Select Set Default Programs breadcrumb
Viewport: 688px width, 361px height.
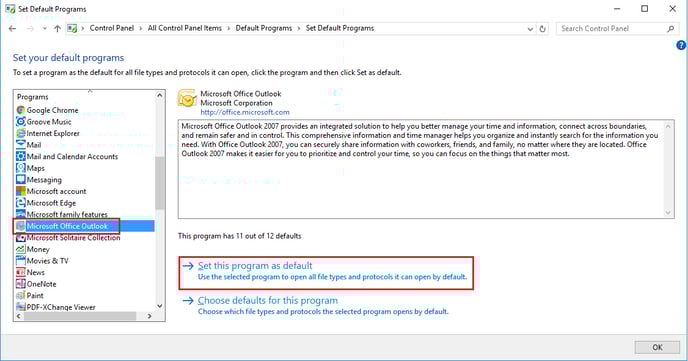(x=340, y=28)
